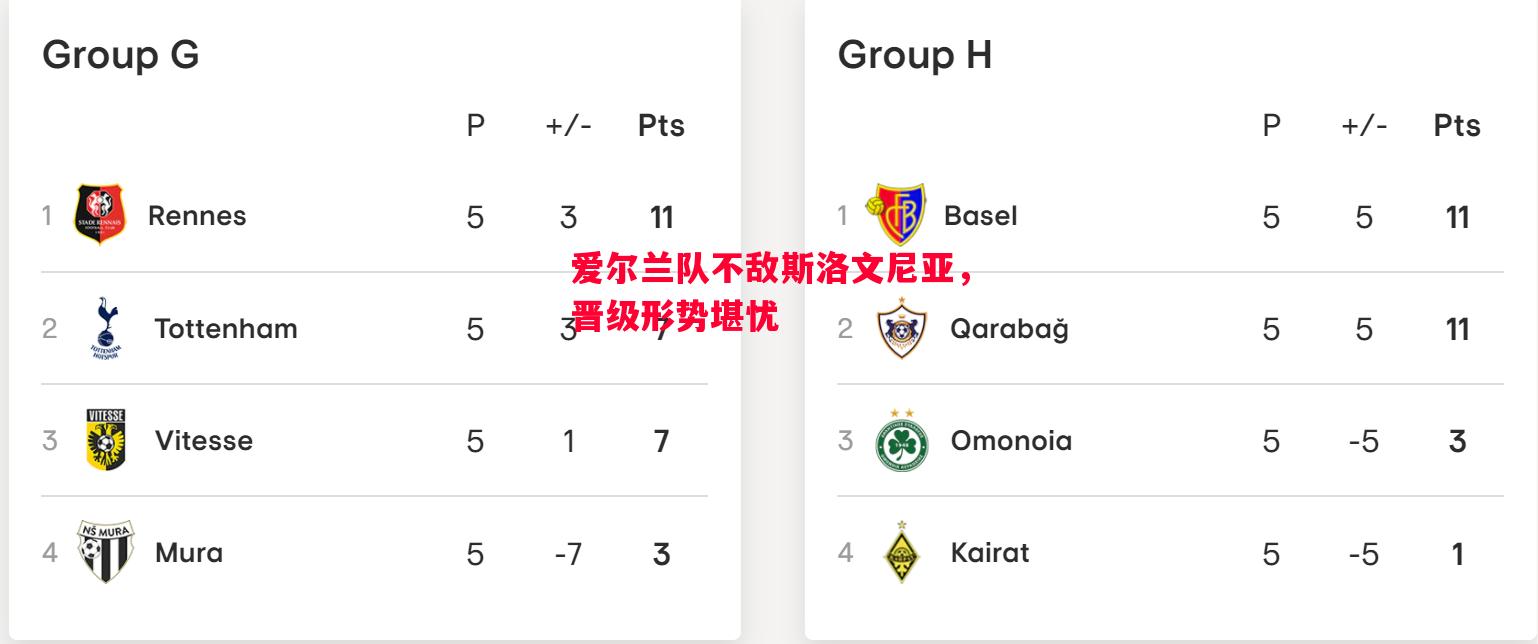Click the Rennes club crest

tap(100, 215)
